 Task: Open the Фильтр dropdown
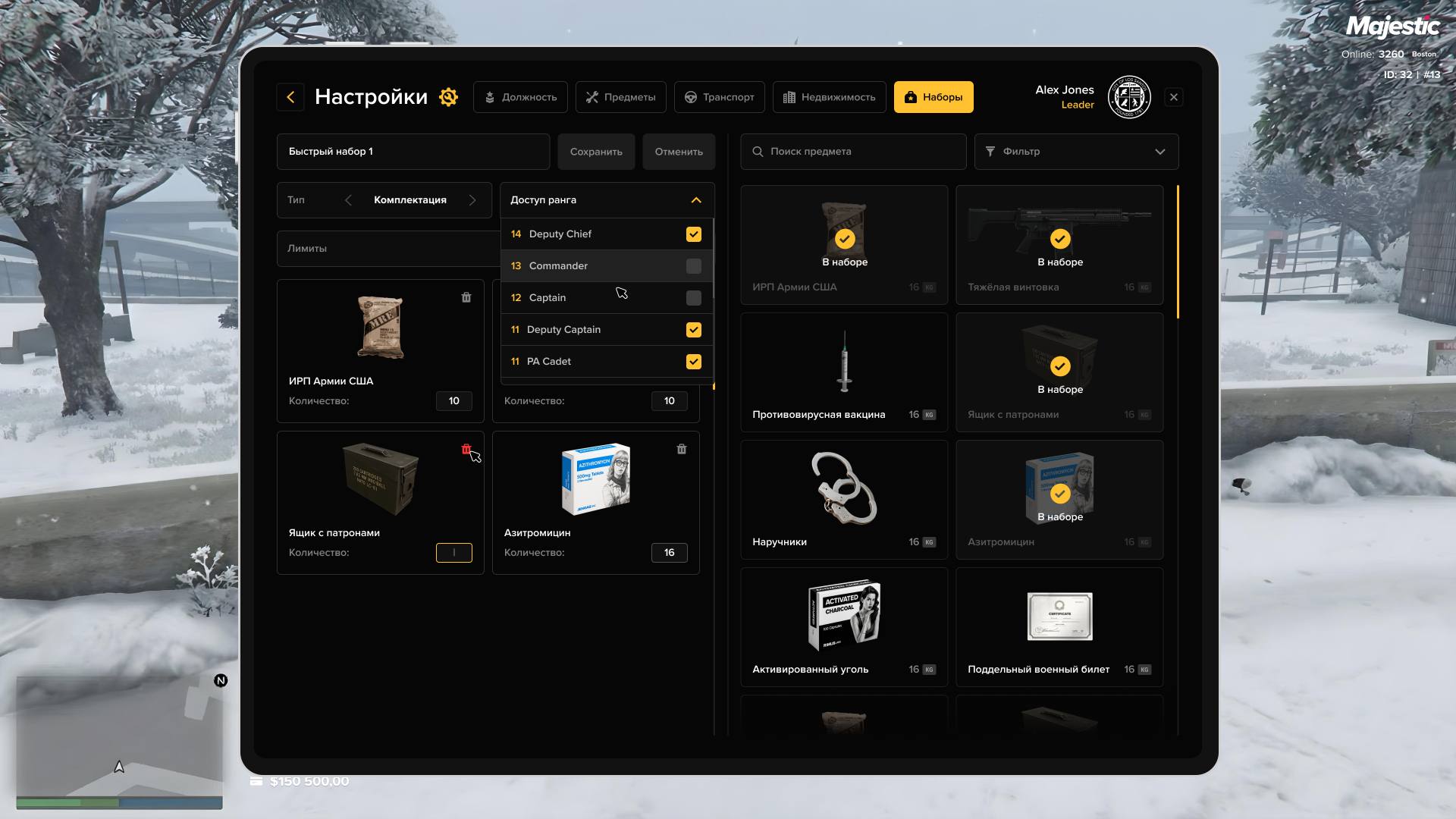pos(1076,152)
